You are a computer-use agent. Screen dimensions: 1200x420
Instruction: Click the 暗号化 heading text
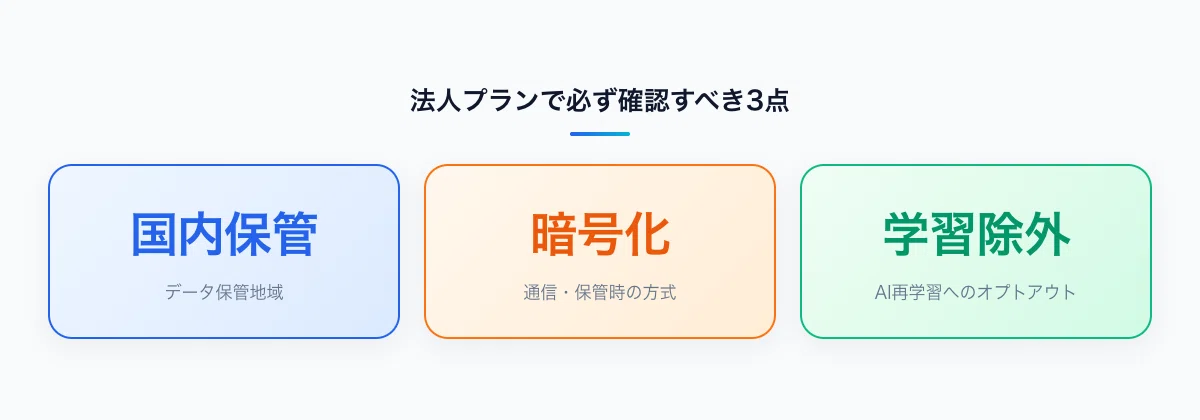600,236
